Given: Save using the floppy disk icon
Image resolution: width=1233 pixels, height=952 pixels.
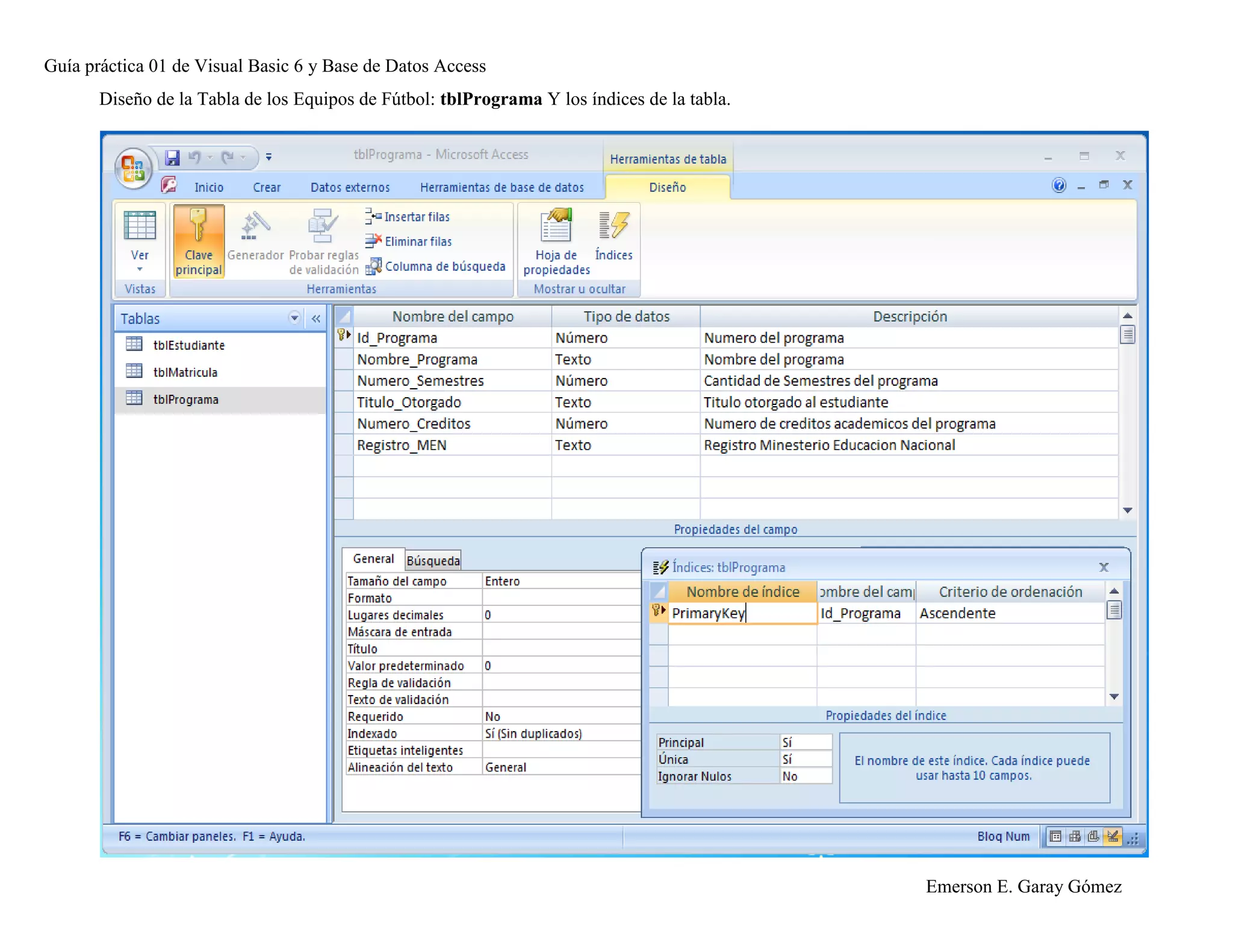Looking at the screenshot, I should click(173, 157).
